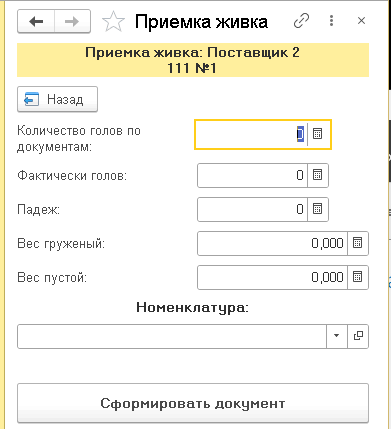Click the back arrow navigation button

[x=36, y=22]
